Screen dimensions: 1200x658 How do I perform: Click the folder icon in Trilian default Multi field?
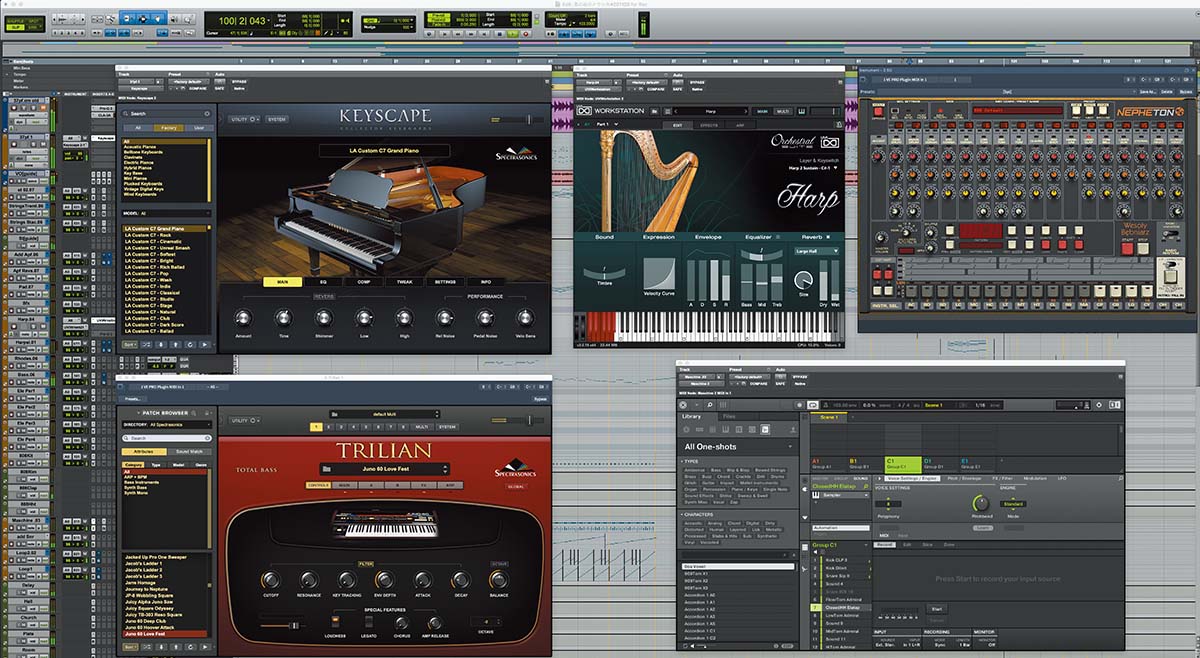(x=334, y=414)
